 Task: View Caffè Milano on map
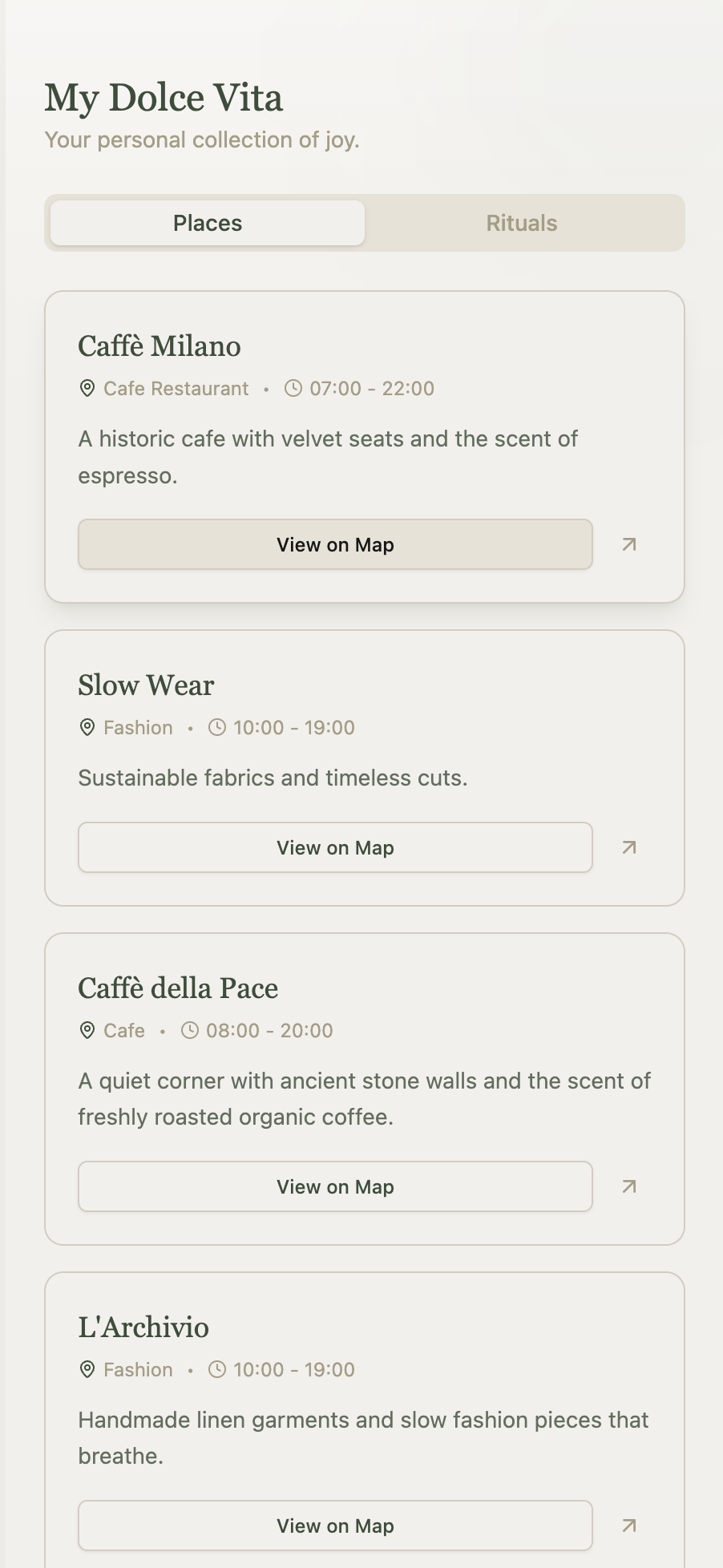tap(335, 545)
